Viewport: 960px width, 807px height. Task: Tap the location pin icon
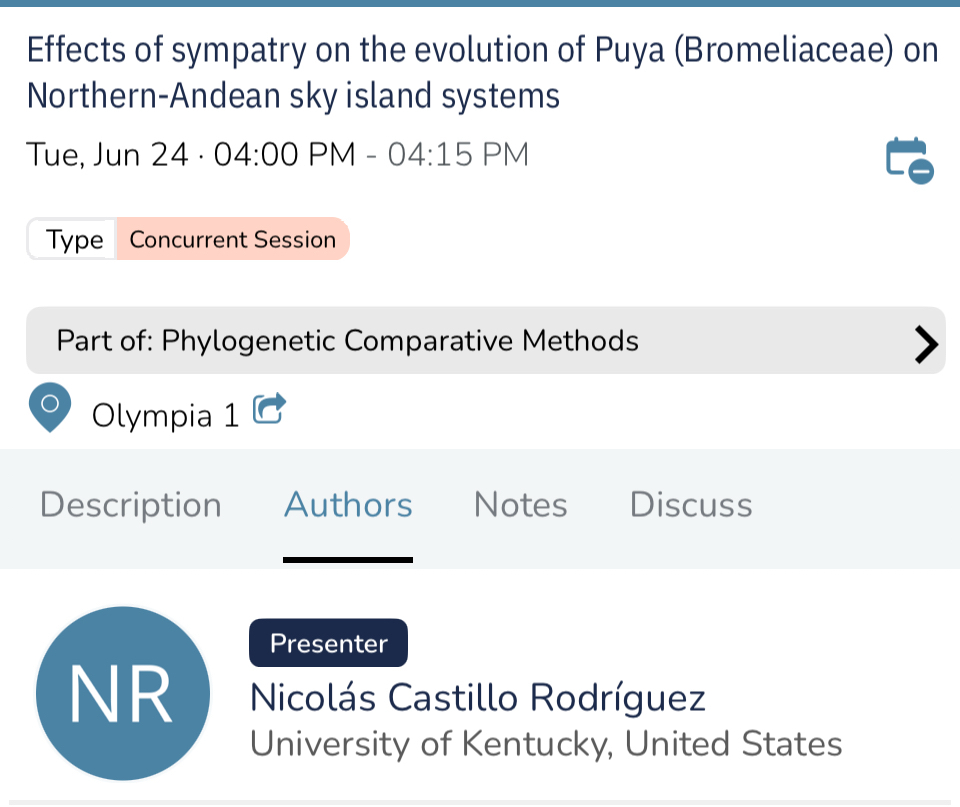click(x=50, y=409)
